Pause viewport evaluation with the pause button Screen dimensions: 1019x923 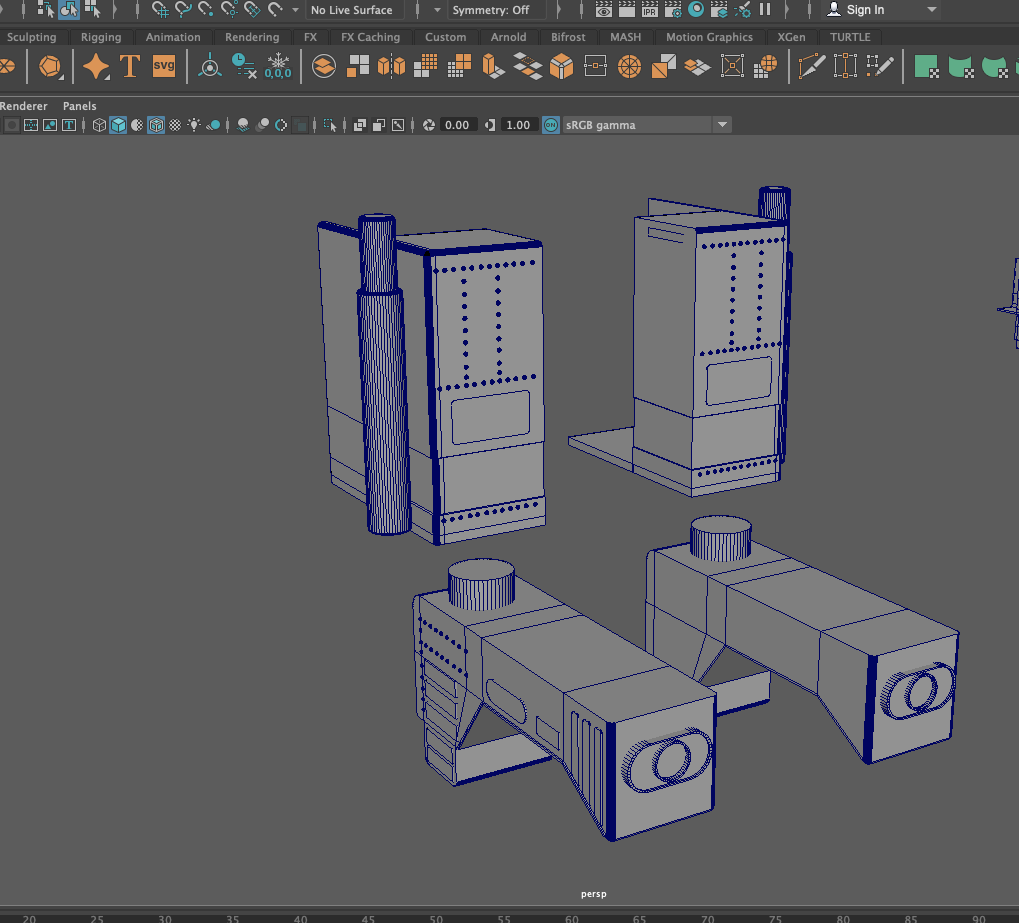click(x=765, y=9)
